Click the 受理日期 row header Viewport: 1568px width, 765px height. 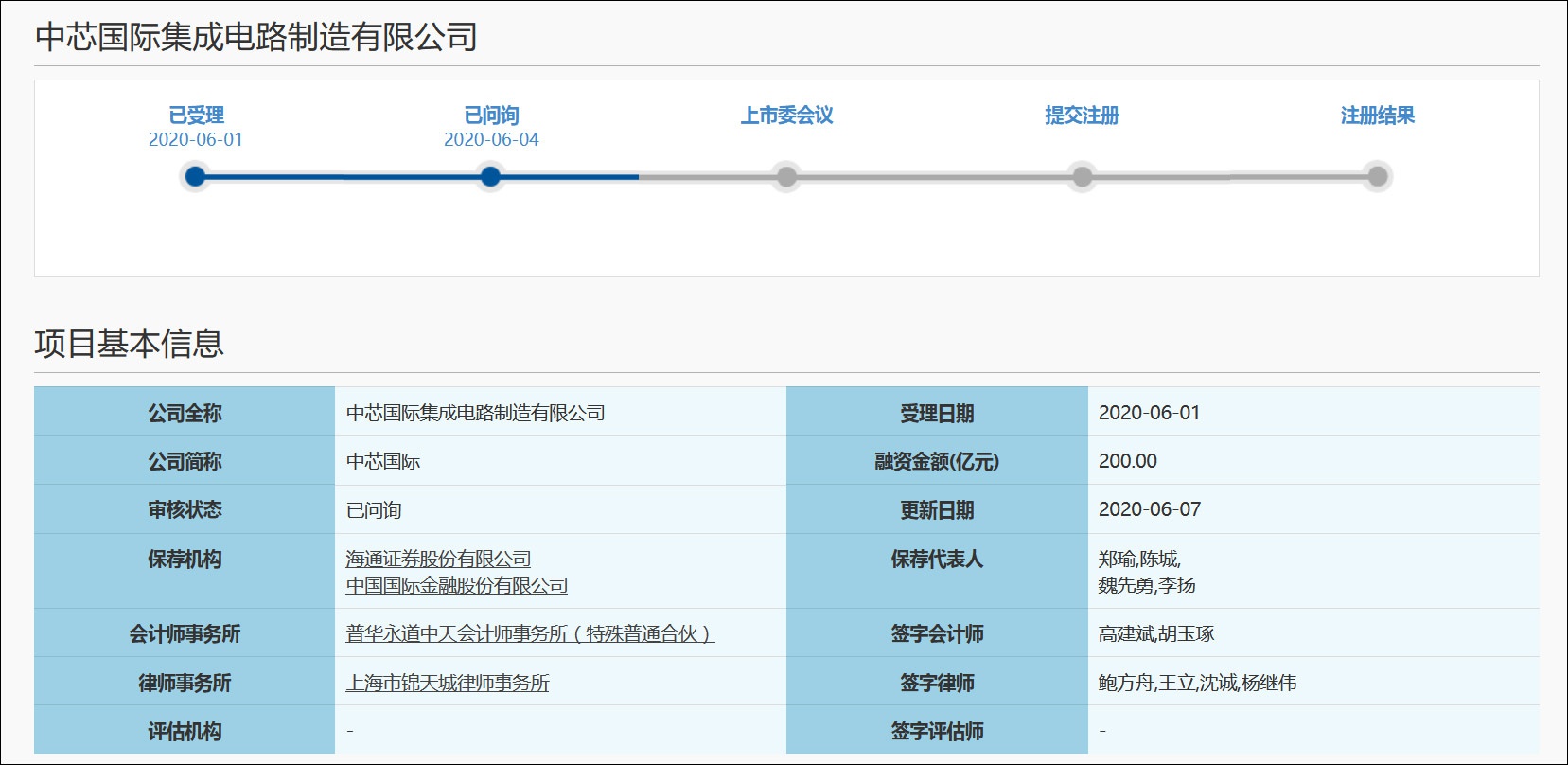point(937,412)
